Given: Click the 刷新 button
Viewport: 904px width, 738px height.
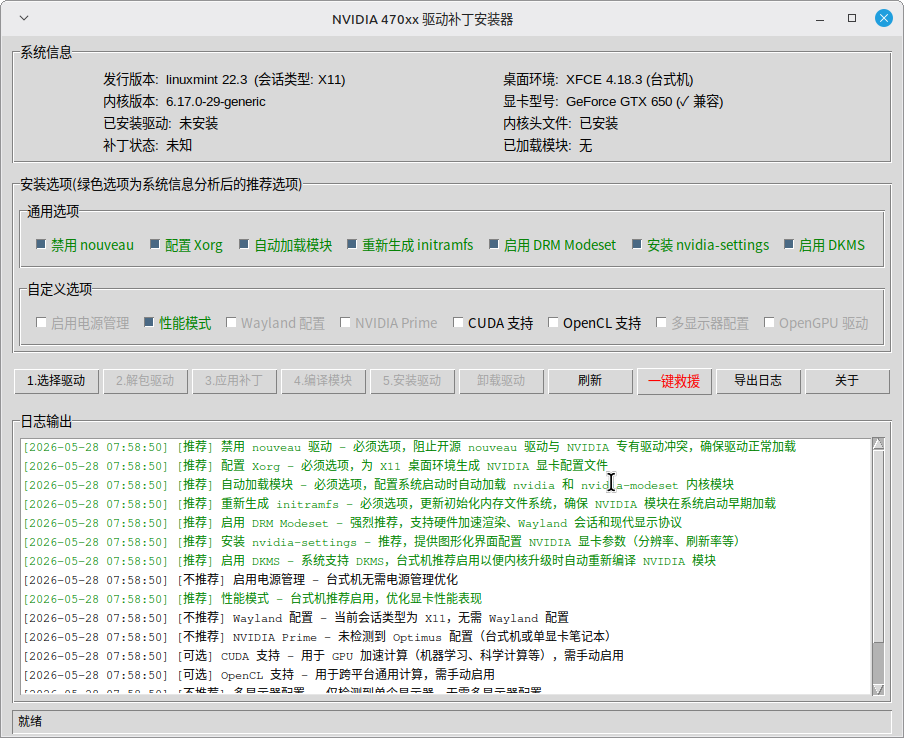Looking at the screenshot, I should tap(590, 381).
